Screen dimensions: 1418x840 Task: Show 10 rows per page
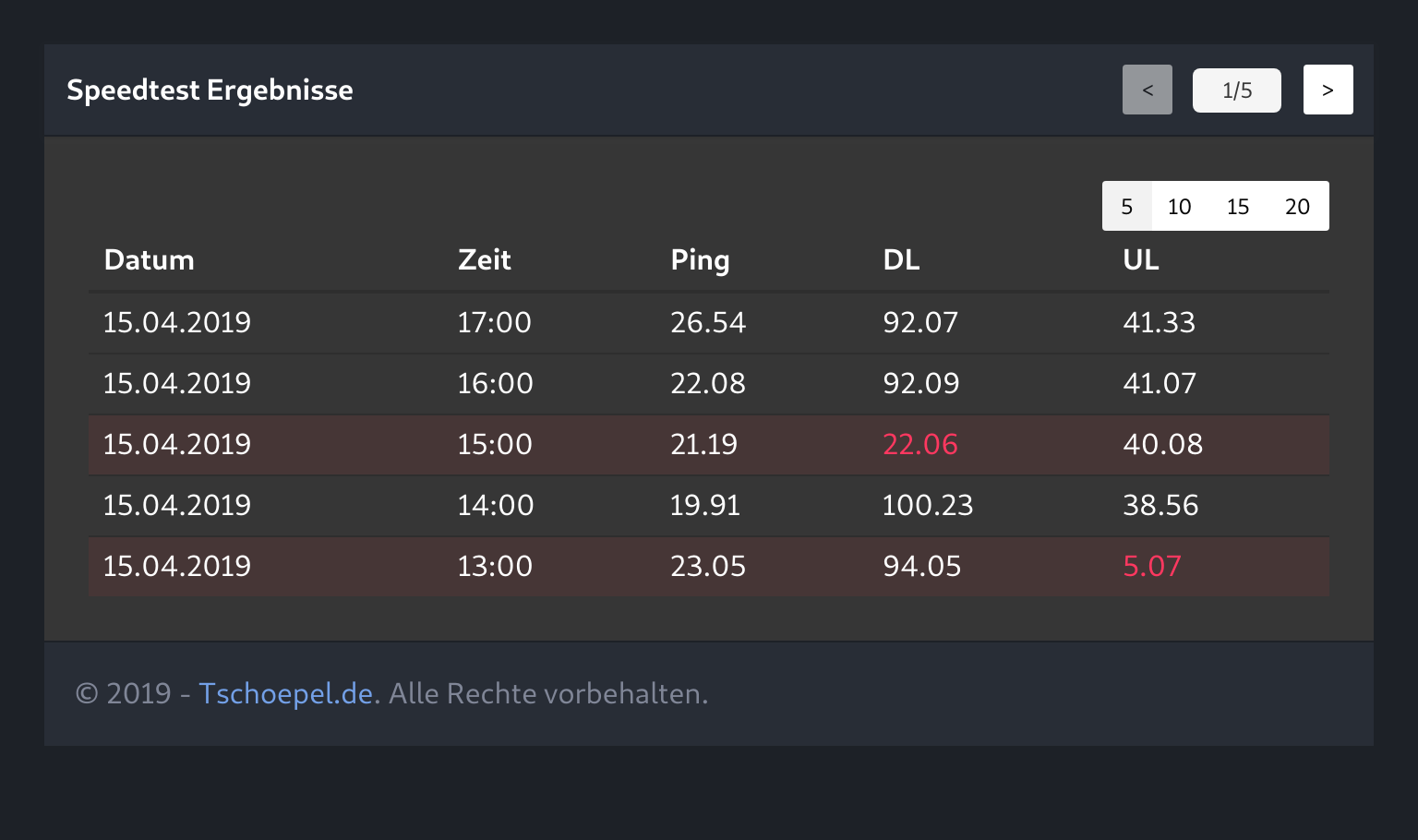(x=1179, y=206)
